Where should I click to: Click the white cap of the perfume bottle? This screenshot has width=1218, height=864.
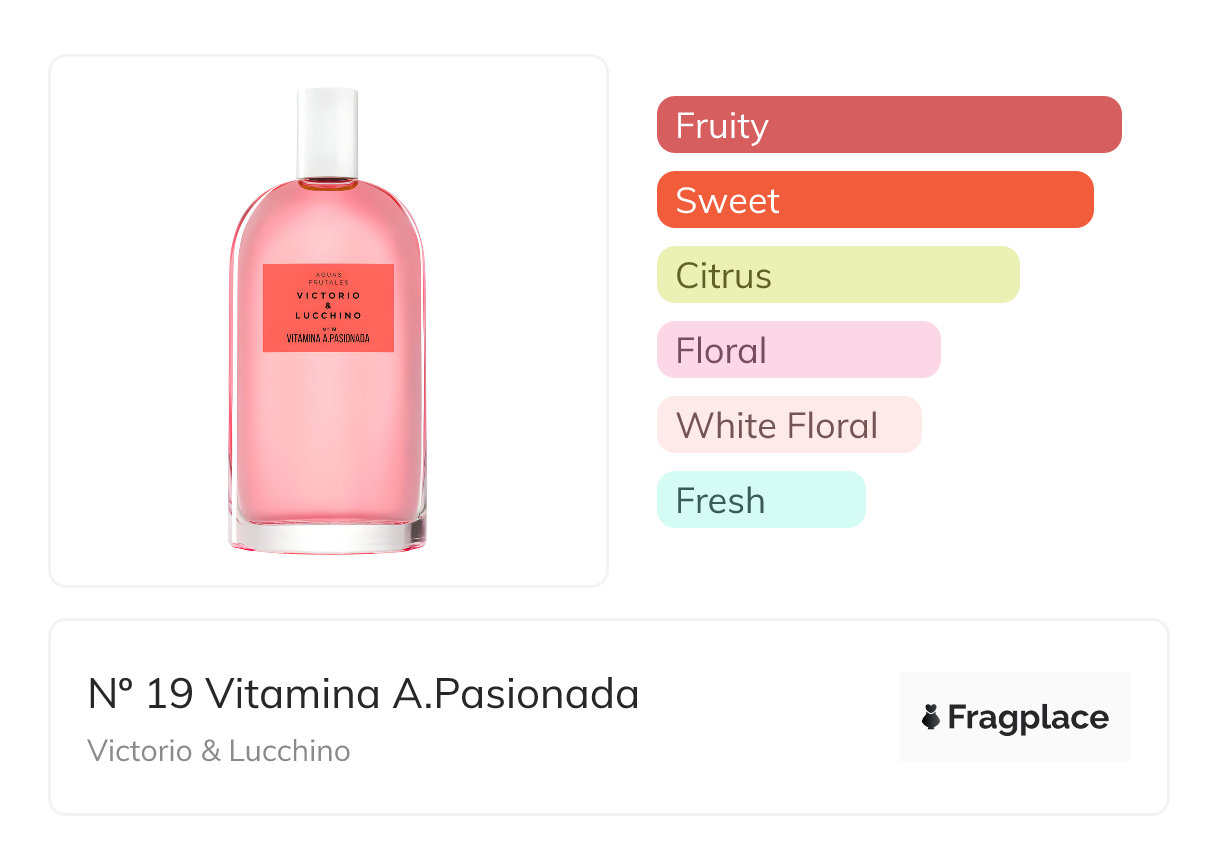click(x=328, y=130)
